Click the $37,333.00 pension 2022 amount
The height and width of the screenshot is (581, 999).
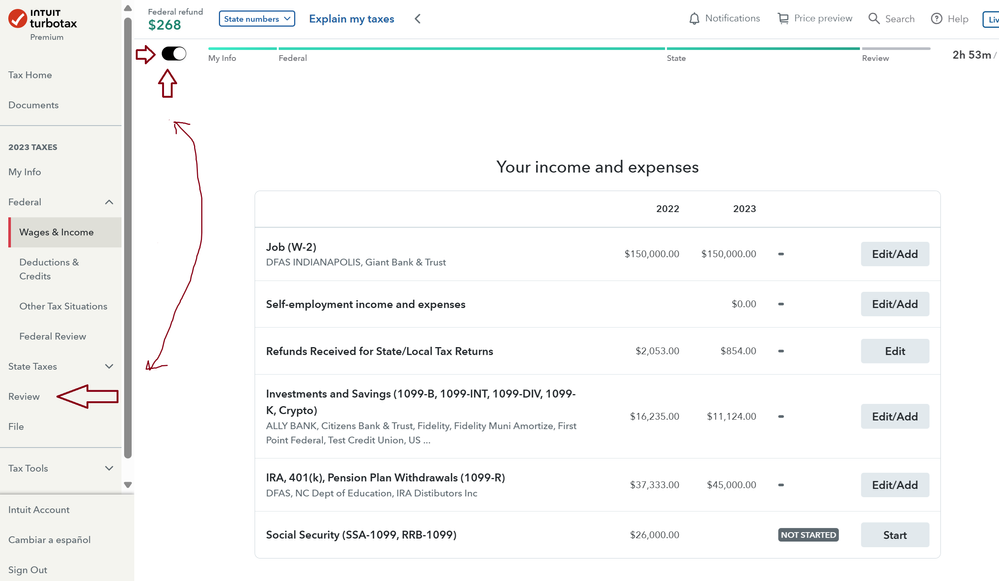coord(654,485)
